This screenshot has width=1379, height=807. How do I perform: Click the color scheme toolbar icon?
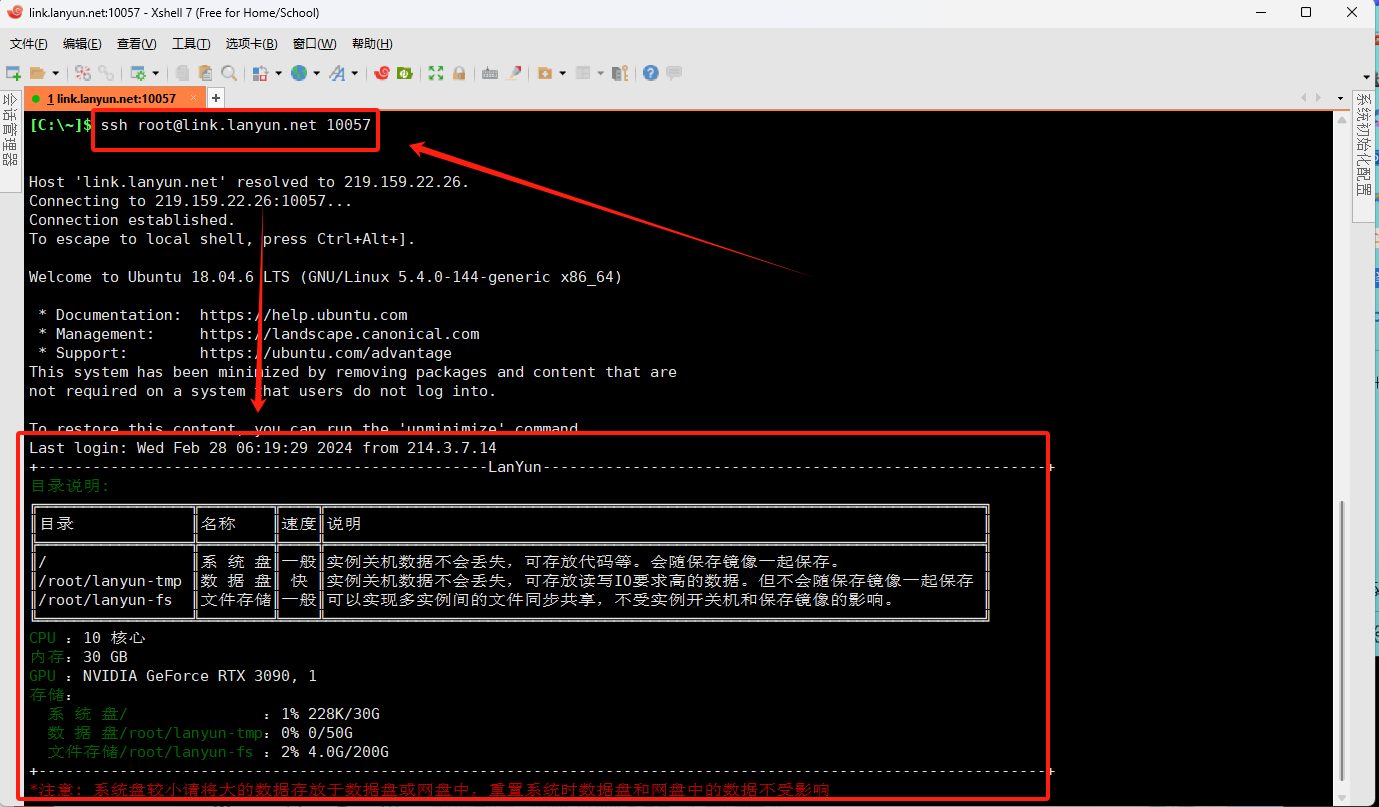tap(259, 73)
